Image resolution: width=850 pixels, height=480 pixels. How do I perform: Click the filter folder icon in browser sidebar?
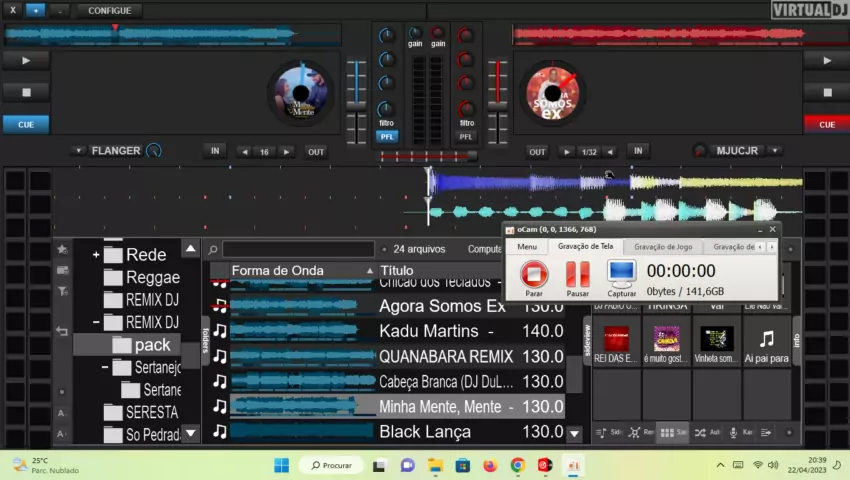[x=62, y=291]
